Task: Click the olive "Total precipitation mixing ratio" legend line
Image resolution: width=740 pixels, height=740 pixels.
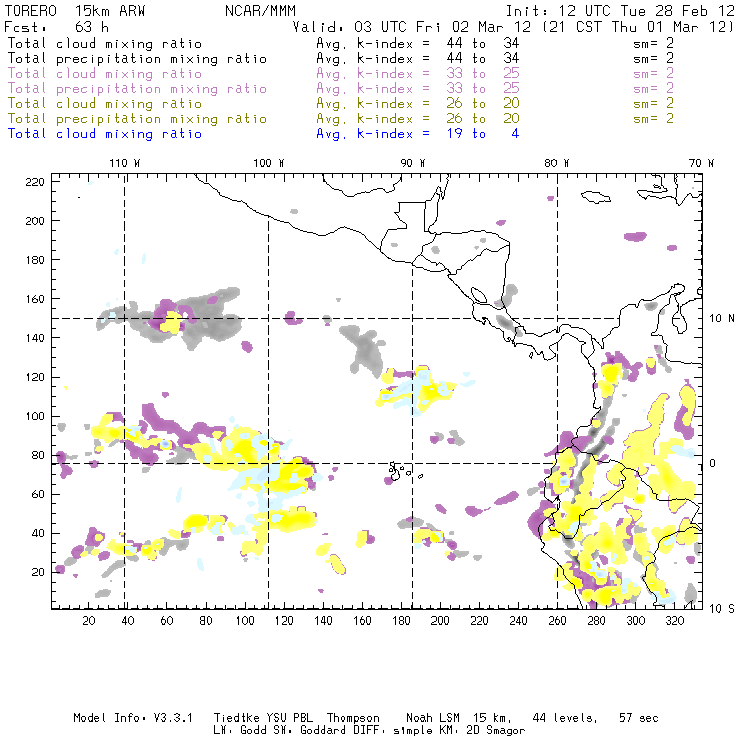Action: coord(137,119)
